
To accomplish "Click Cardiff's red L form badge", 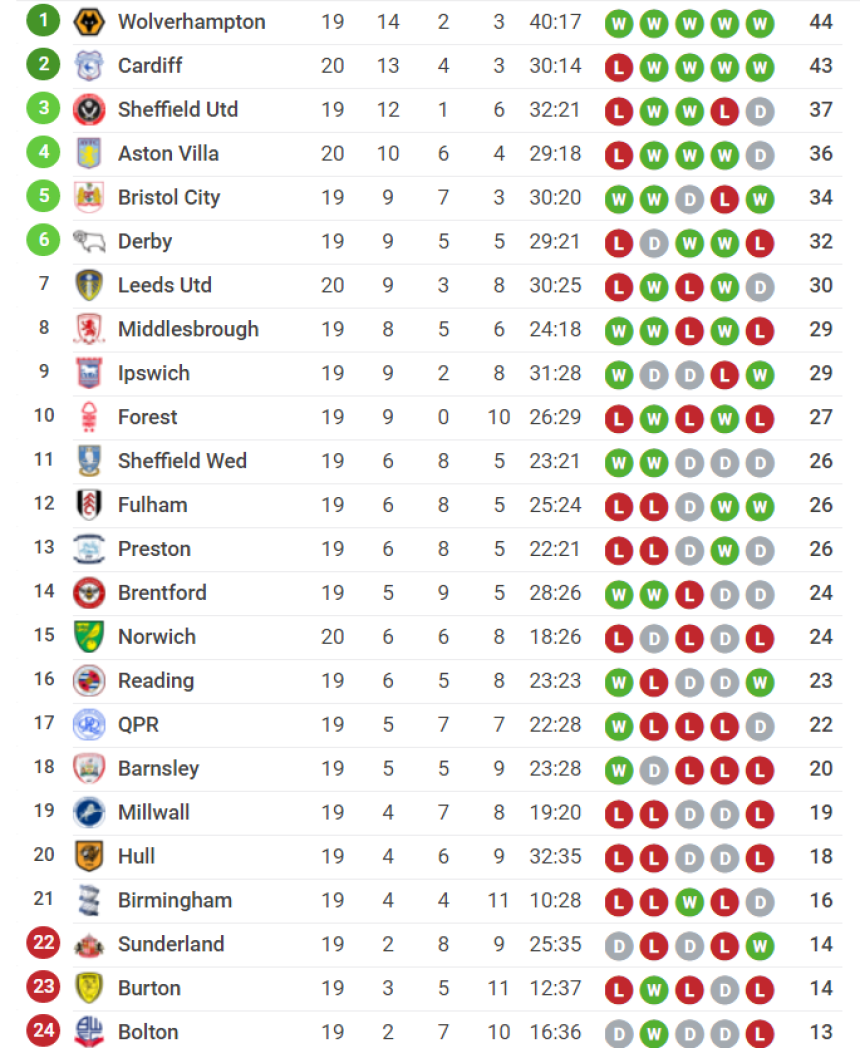I will coord(619,68).
